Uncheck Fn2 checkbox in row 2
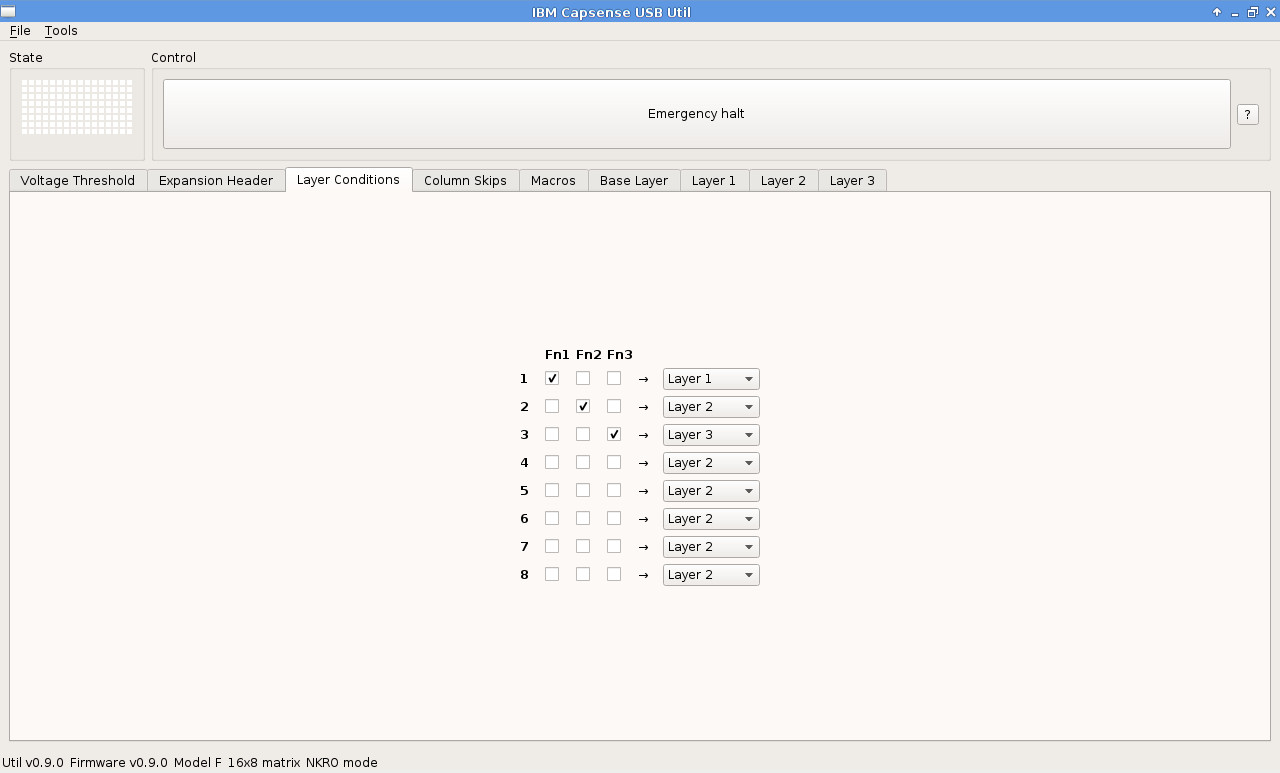Image resolution: width=1280 pixels, height=773 pixels. [x=583, y=407]
